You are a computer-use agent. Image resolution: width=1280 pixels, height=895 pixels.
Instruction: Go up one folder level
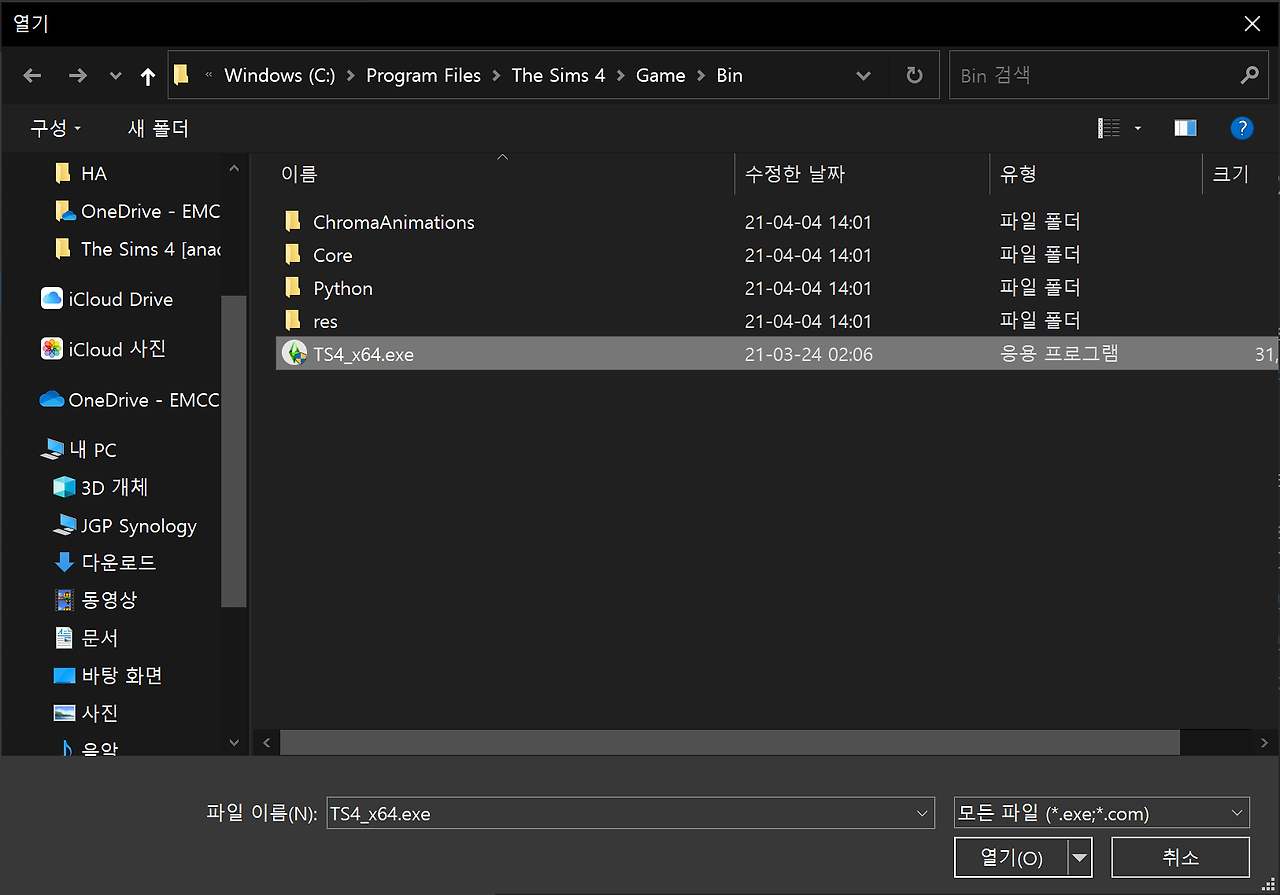click(148, 76)
